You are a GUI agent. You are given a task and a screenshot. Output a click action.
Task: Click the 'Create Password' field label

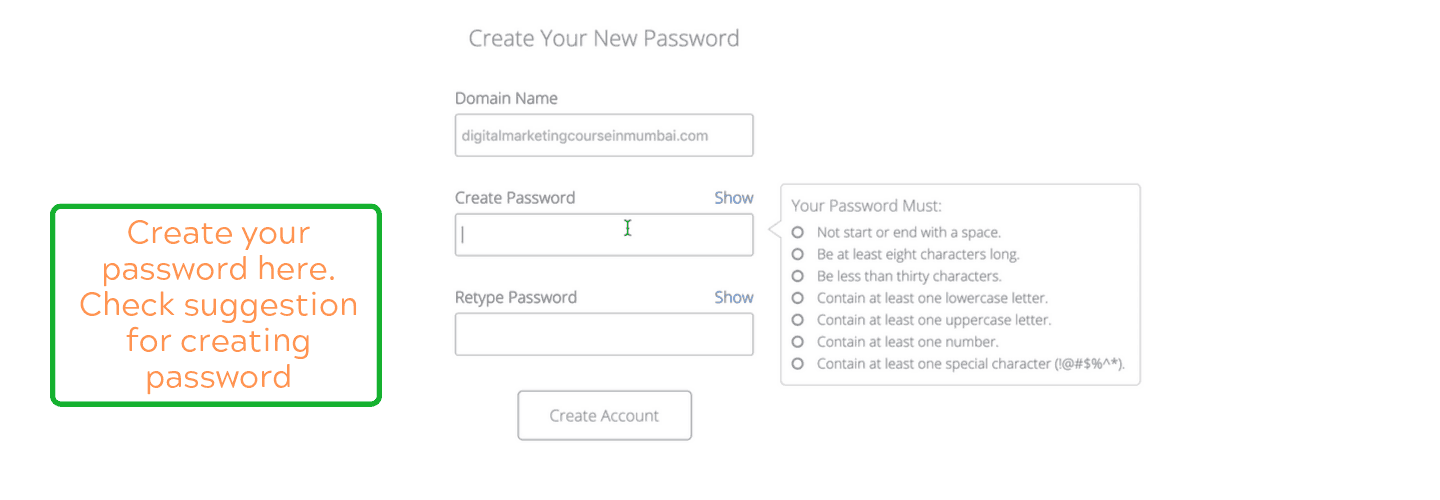pyautogui.click(x=515, y=198)
